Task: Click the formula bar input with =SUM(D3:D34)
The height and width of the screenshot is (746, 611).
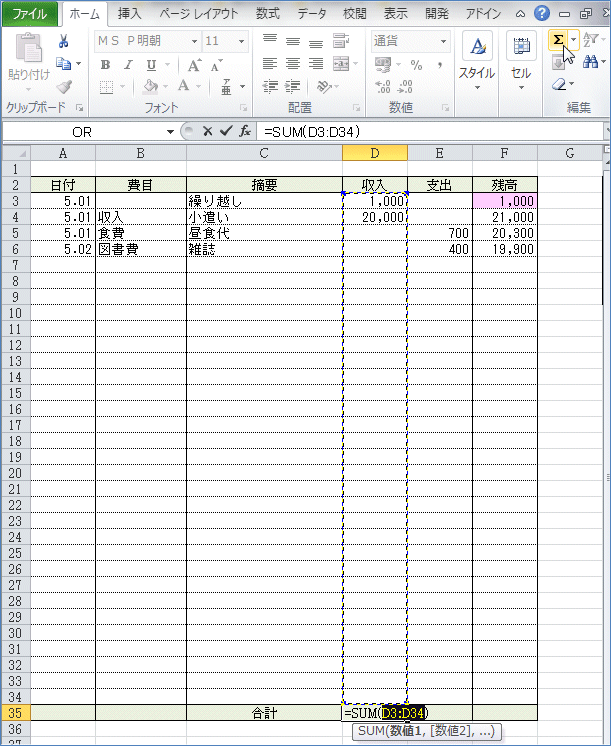Action: (x=431, y=132)
